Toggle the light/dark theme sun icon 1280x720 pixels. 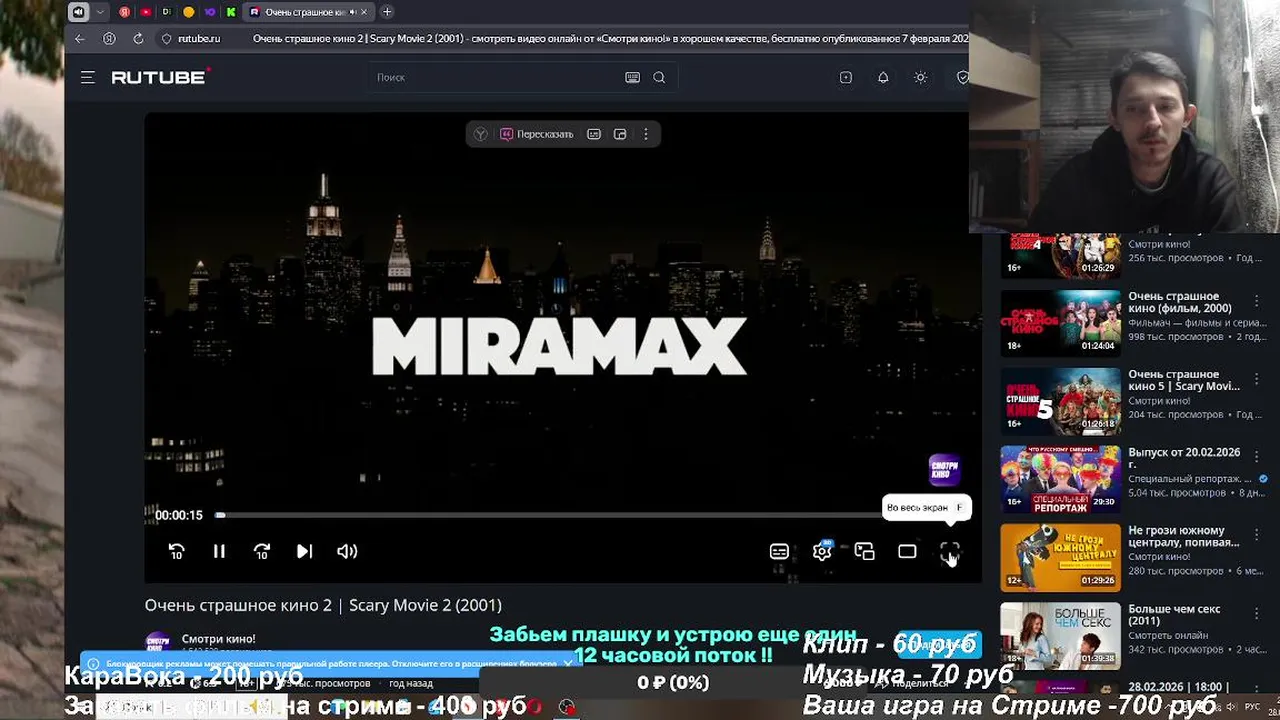[x=921, y=77]
